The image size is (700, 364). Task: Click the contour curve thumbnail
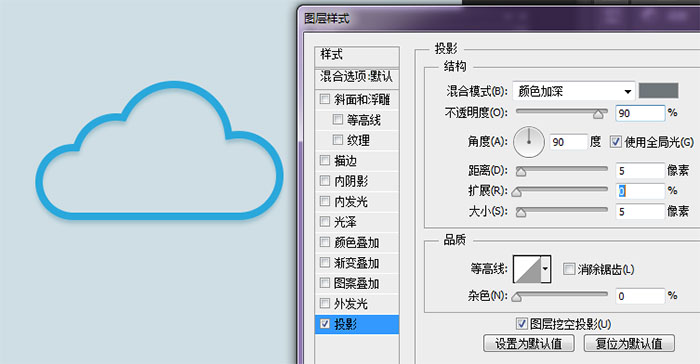tap(527, 269)
